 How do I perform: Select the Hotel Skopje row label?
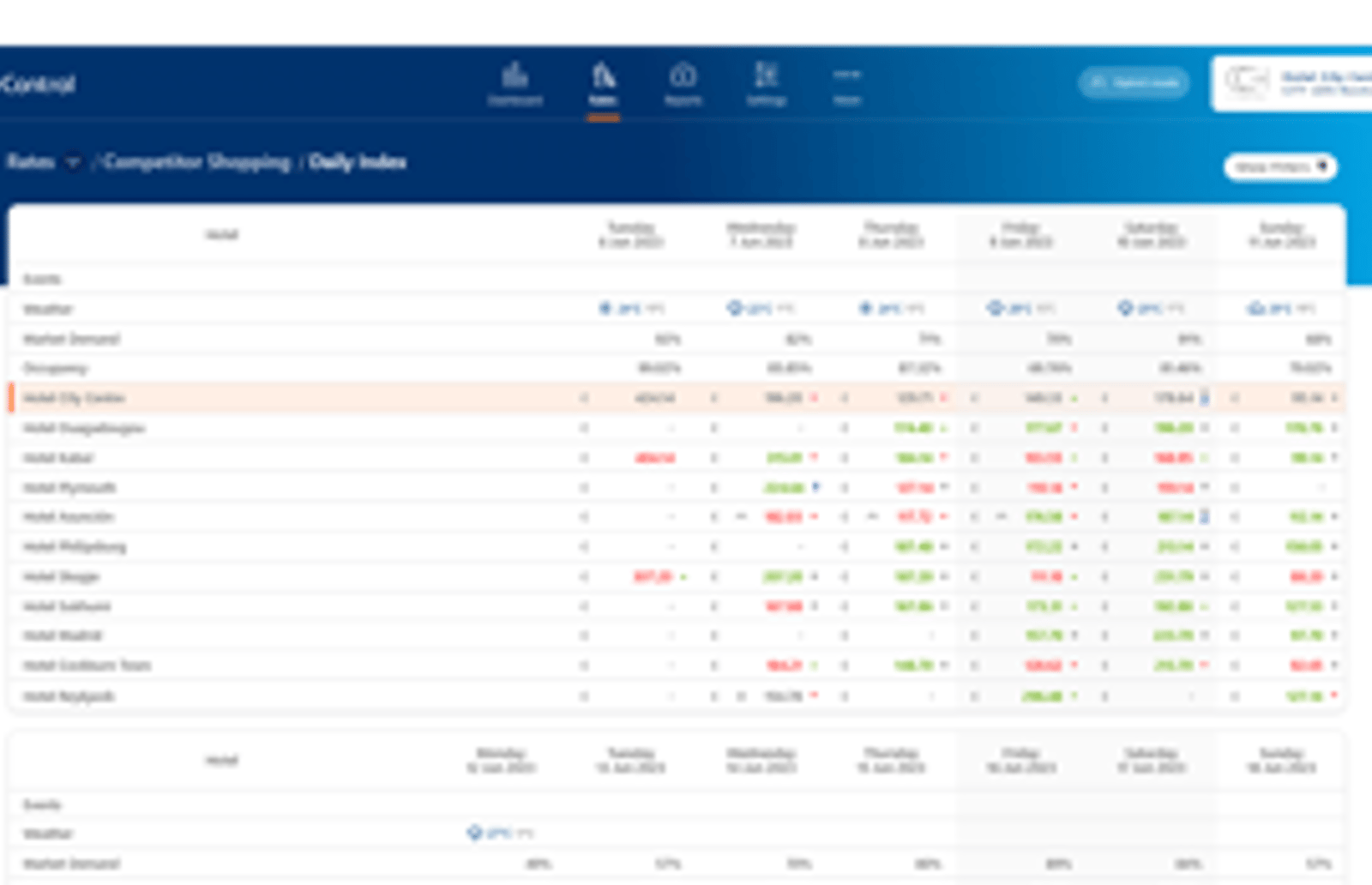point(61,576)
